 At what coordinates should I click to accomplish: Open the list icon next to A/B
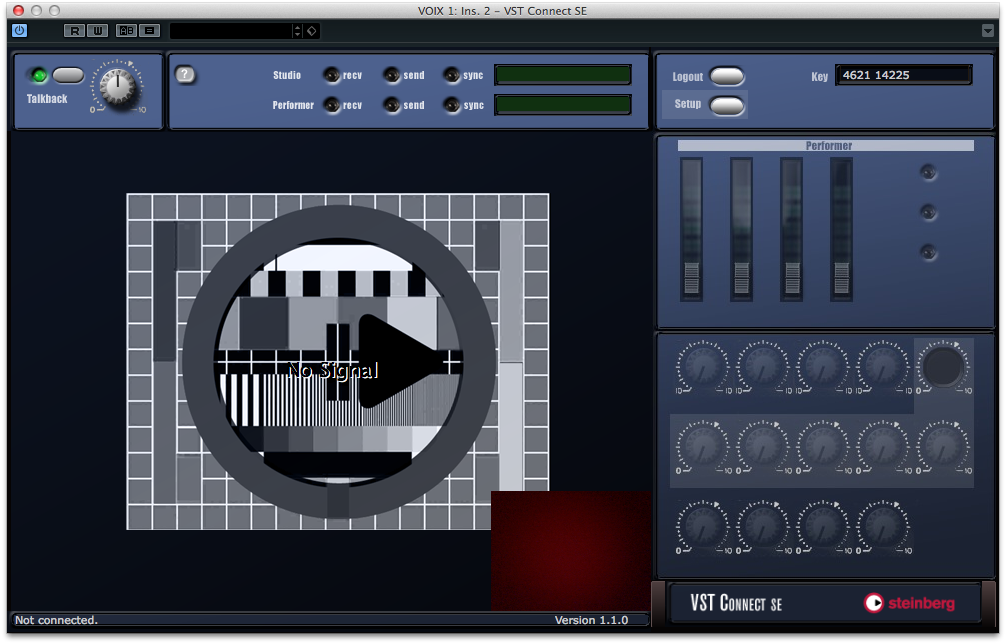[x=149, y=31]
